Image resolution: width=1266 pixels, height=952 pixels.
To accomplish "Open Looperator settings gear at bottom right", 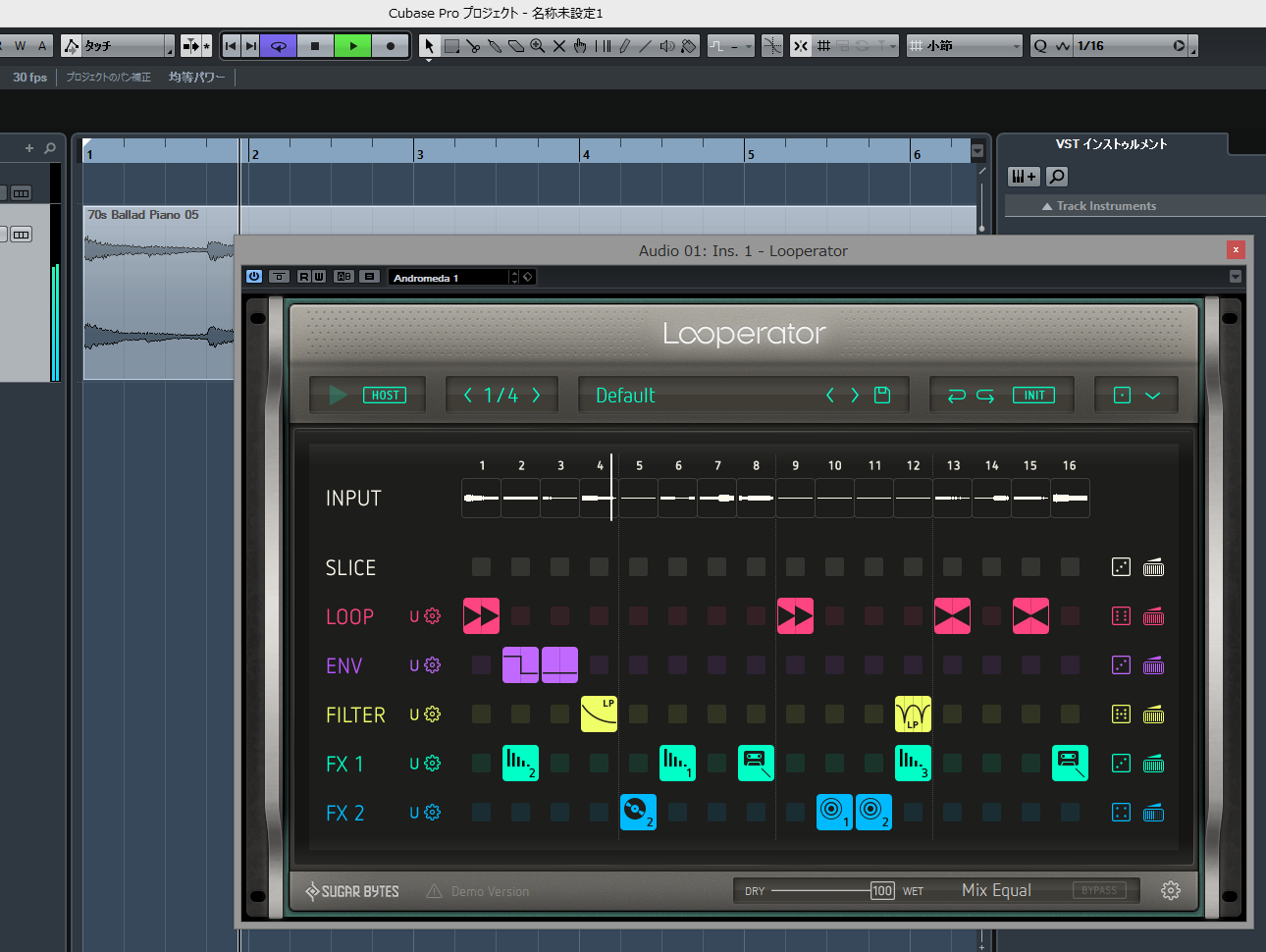I will (1171, 890).
